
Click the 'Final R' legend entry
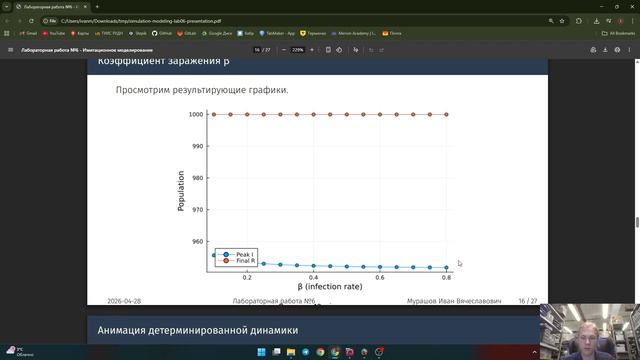click(236, 260)
